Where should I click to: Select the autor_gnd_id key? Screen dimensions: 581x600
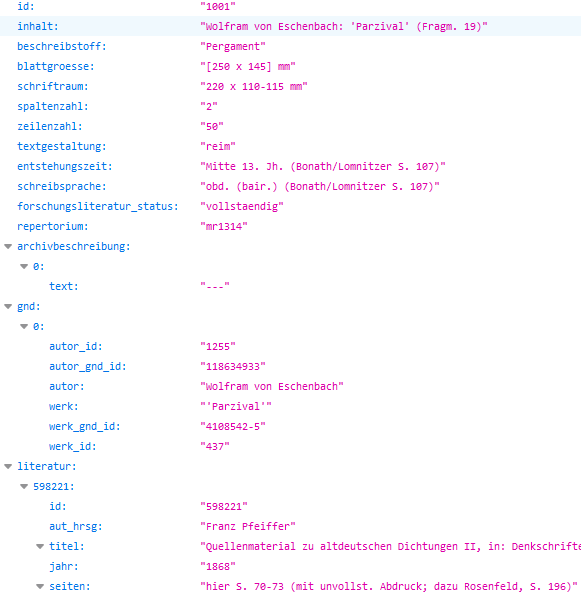(x=88, y=366)
